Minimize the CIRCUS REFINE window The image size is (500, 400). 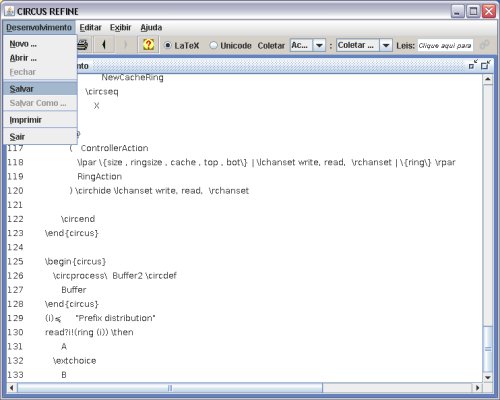pyautogui.click(x=458, y=11)
